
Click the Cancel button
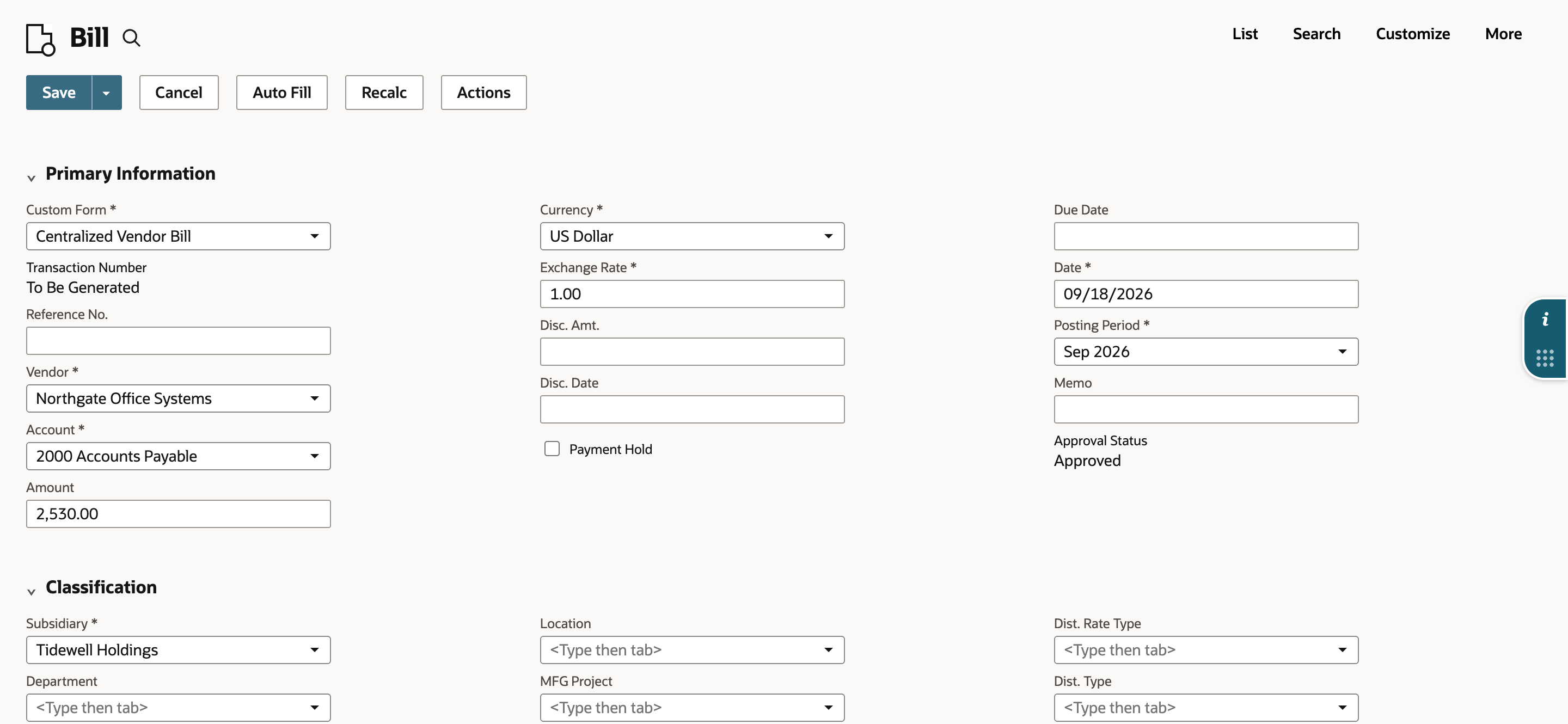tap(179, 93)
